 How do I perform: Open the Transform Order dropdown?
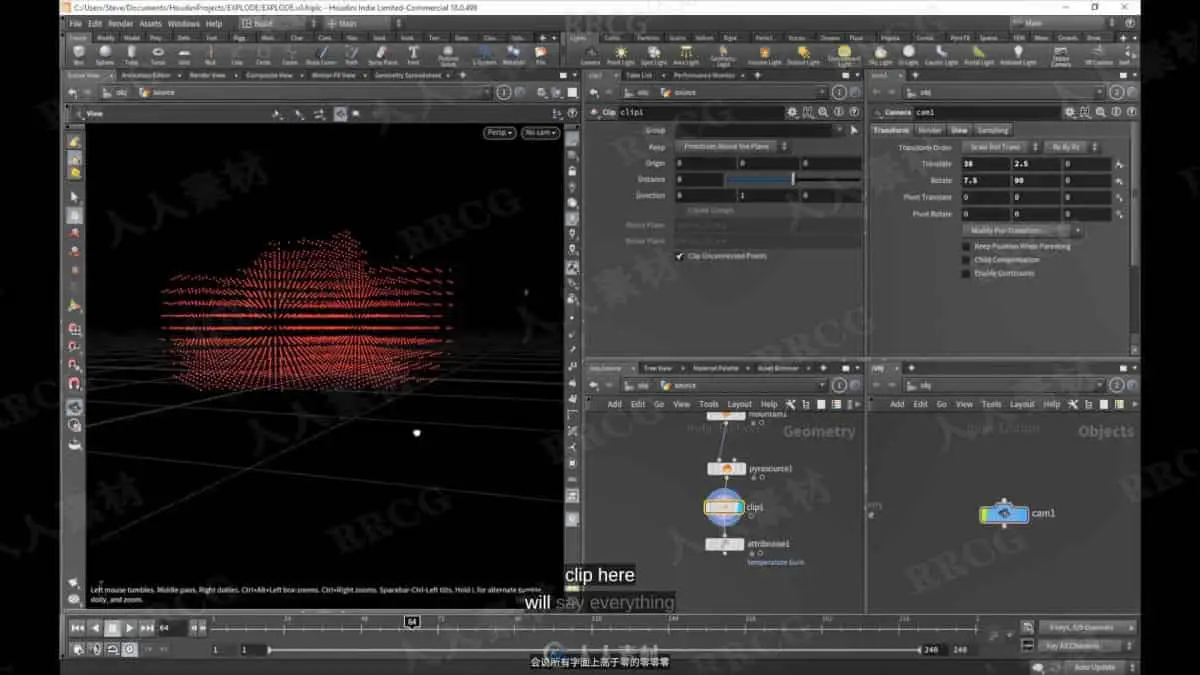pos(1000,147)
